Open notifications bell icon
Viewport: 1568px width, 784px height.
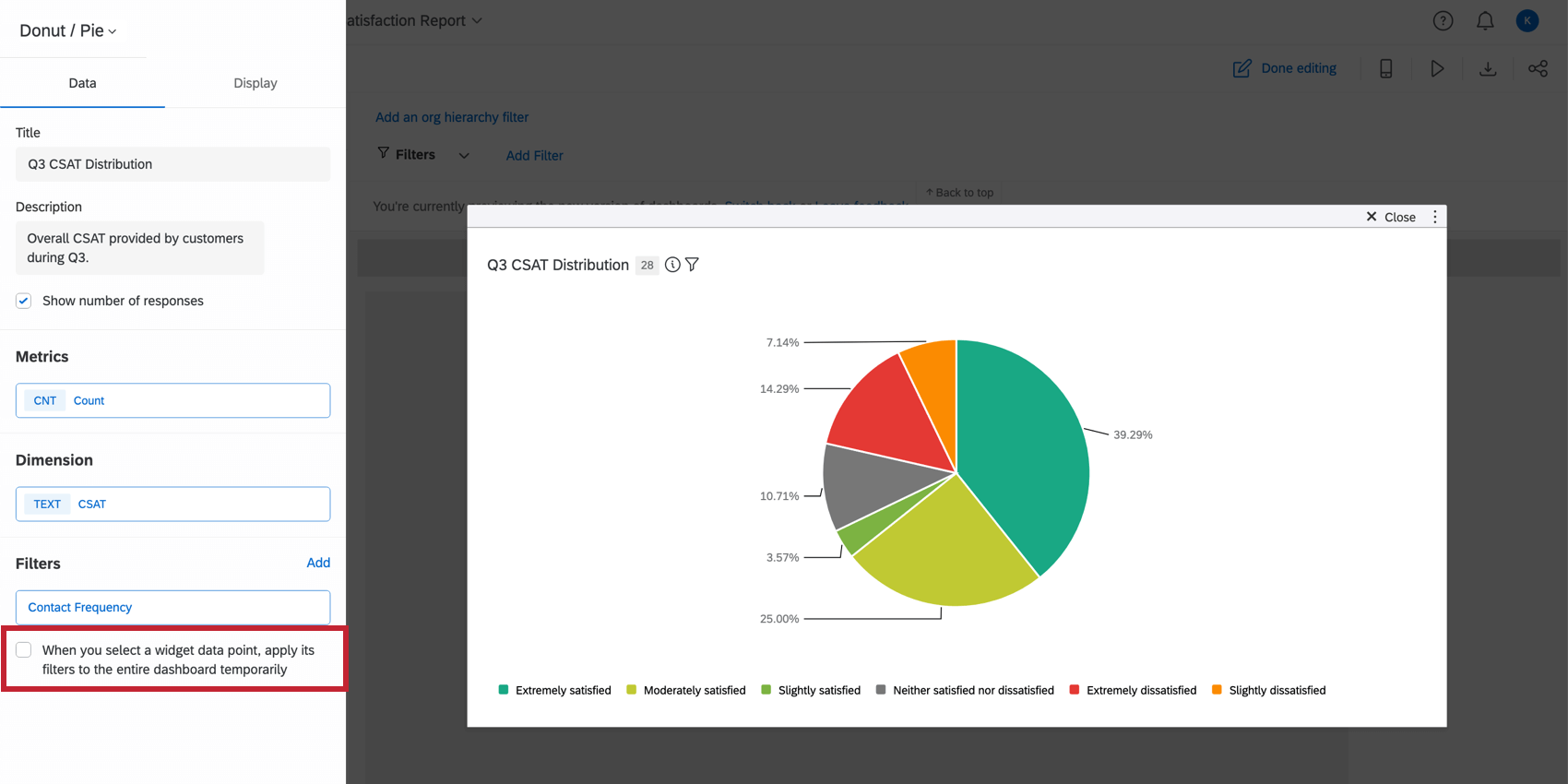1485,21
